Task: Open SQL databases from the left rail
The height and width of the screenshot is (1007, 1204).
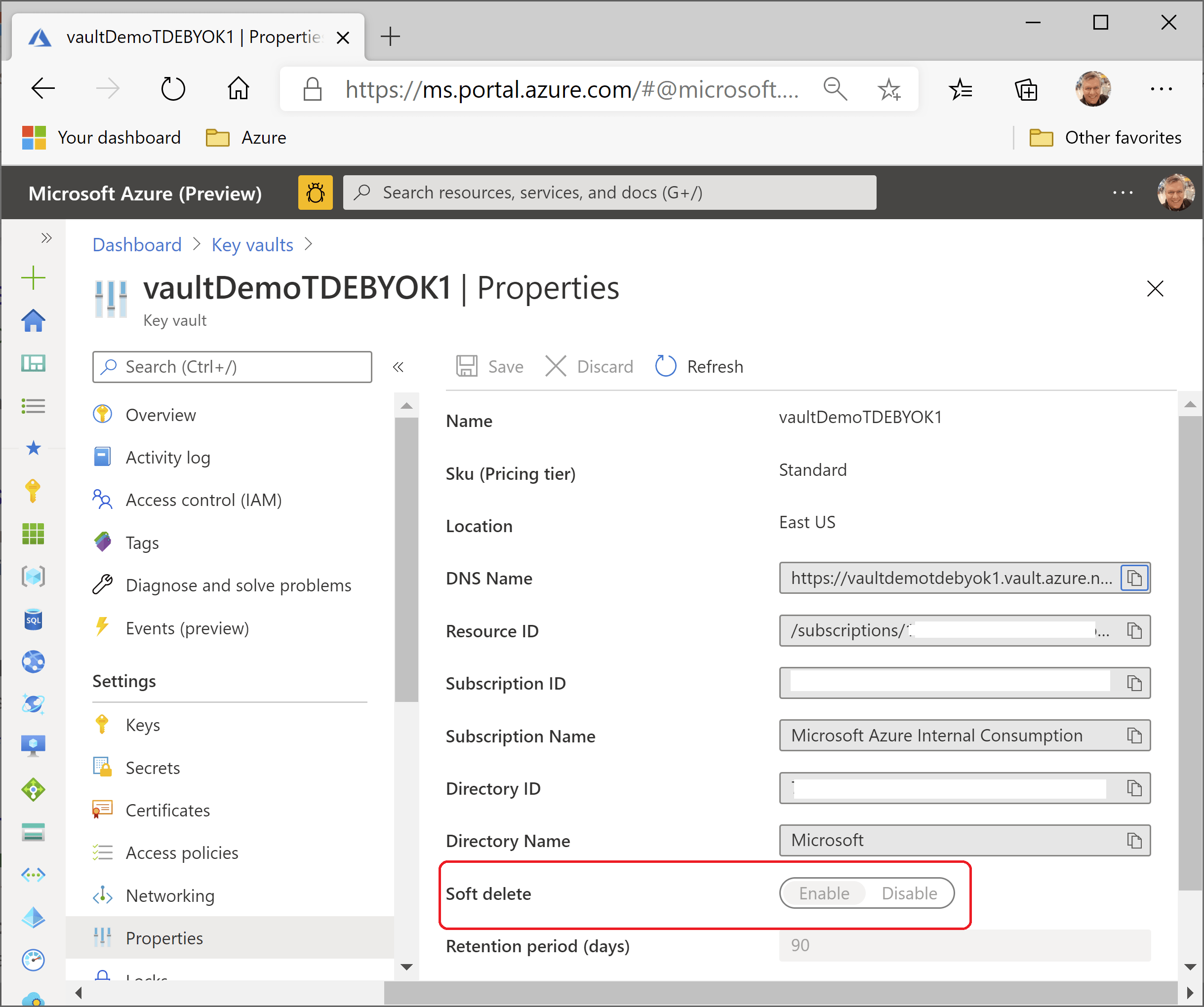Action: (x=33, y=620)
